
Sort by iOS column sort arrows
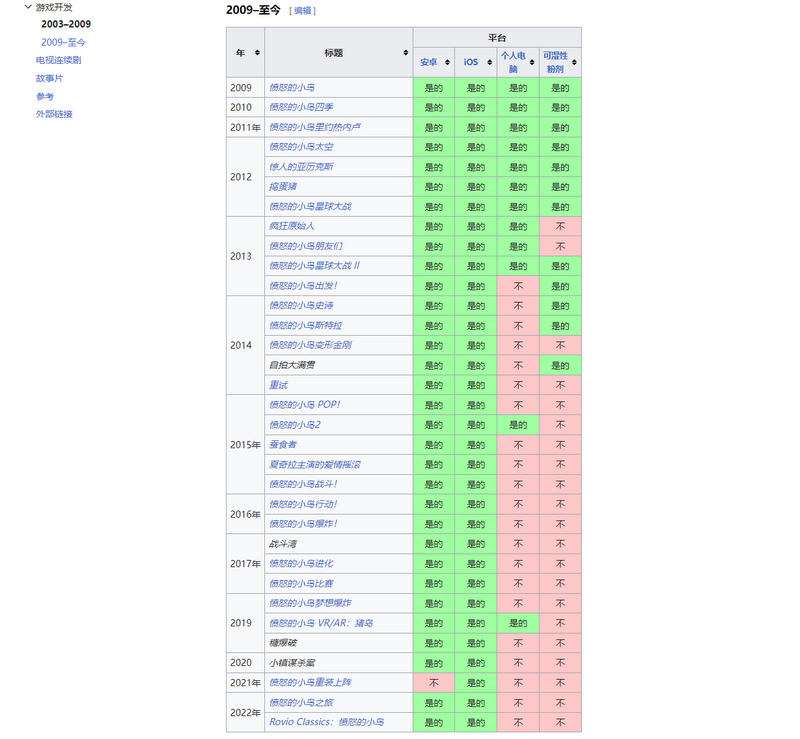pos(490,62)
